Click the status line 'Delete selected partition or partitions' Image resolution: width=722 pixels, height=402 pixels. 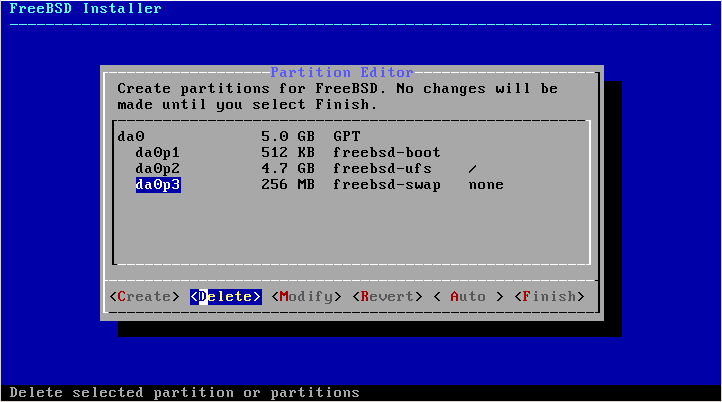185,392
